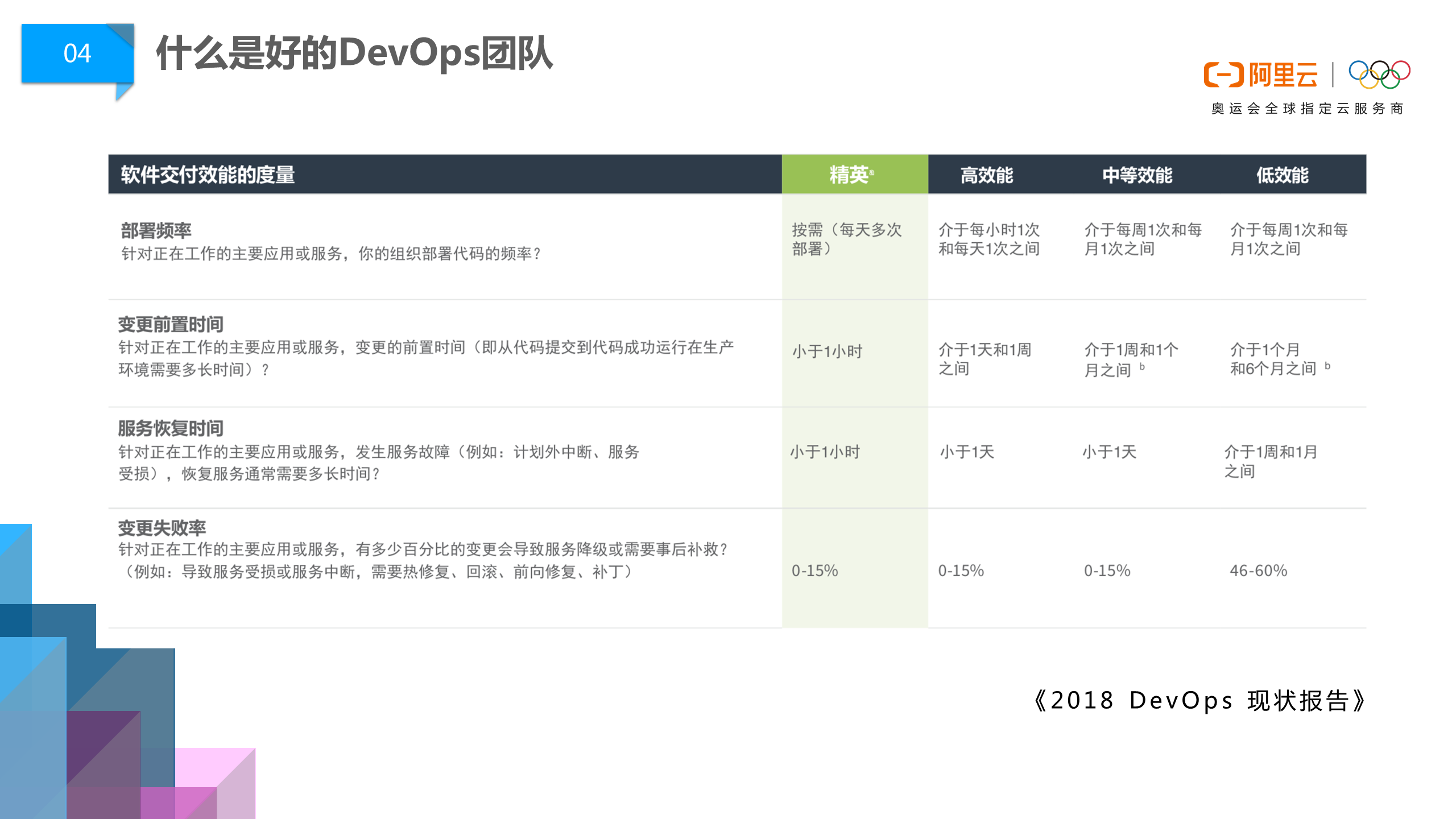Image resolution: width=1456 pixels, height=819 pixels.
Task: Click the cell 介于每小时1次和每天1次之间
Action: [989, 239]
